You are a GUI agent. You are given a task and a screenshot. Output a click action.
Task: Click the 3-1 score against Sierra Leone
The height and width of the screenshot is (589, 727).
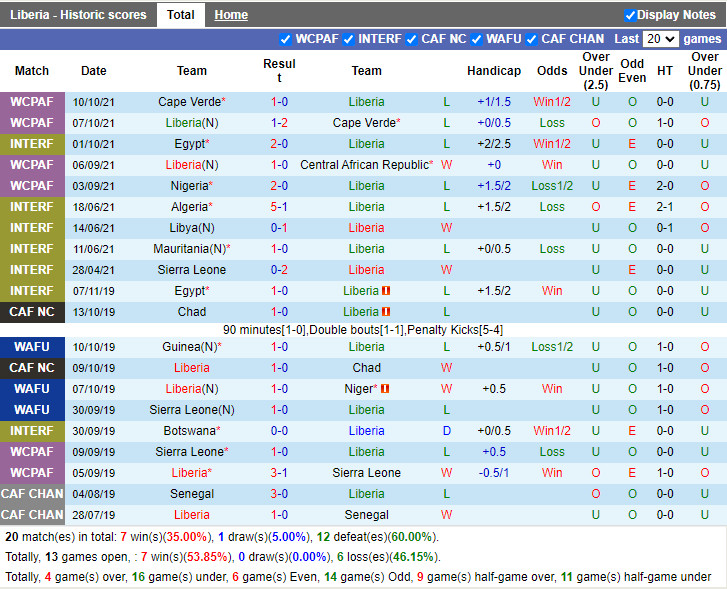279,473
